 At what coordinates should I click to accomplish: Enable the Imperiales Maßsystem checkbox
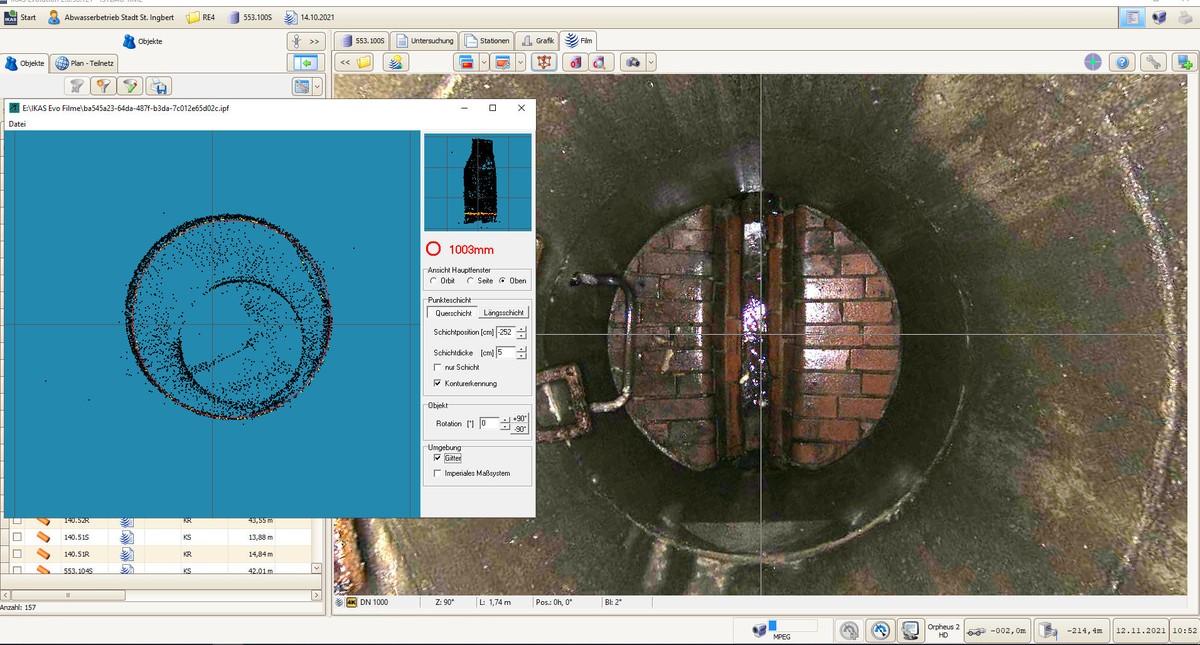tap(438, 474)
